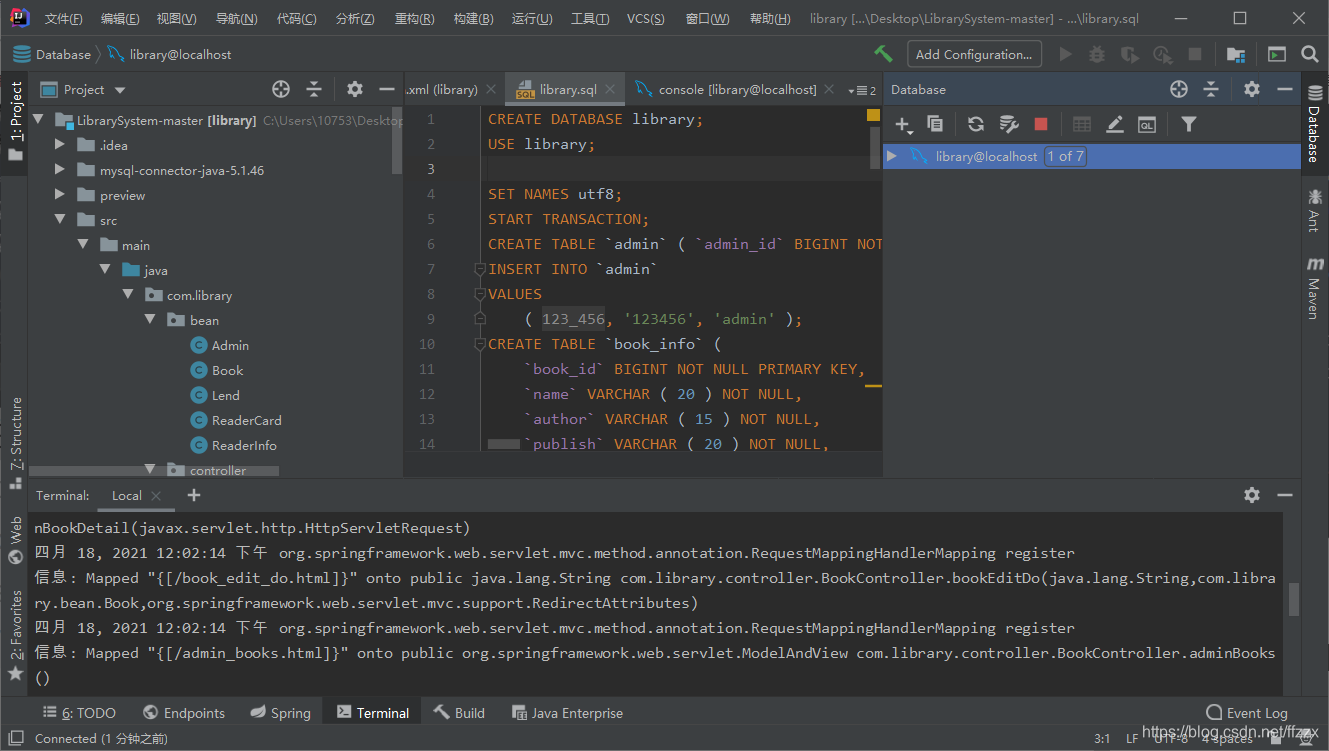Toggle the 2: Favorites side stripe button
This screenshot has width=1329, height=751.
[15, 635]
